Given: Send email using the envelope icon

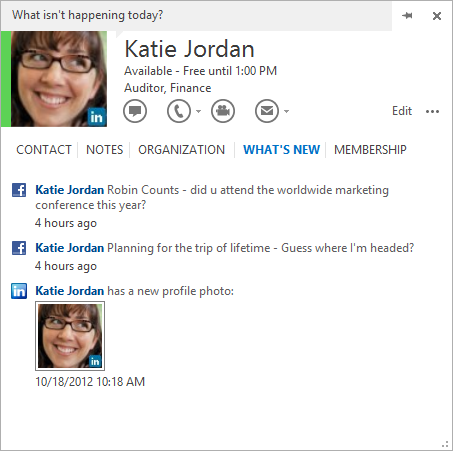Looking at the screenshot, I should pyautogui.click(x=267, y=111).
